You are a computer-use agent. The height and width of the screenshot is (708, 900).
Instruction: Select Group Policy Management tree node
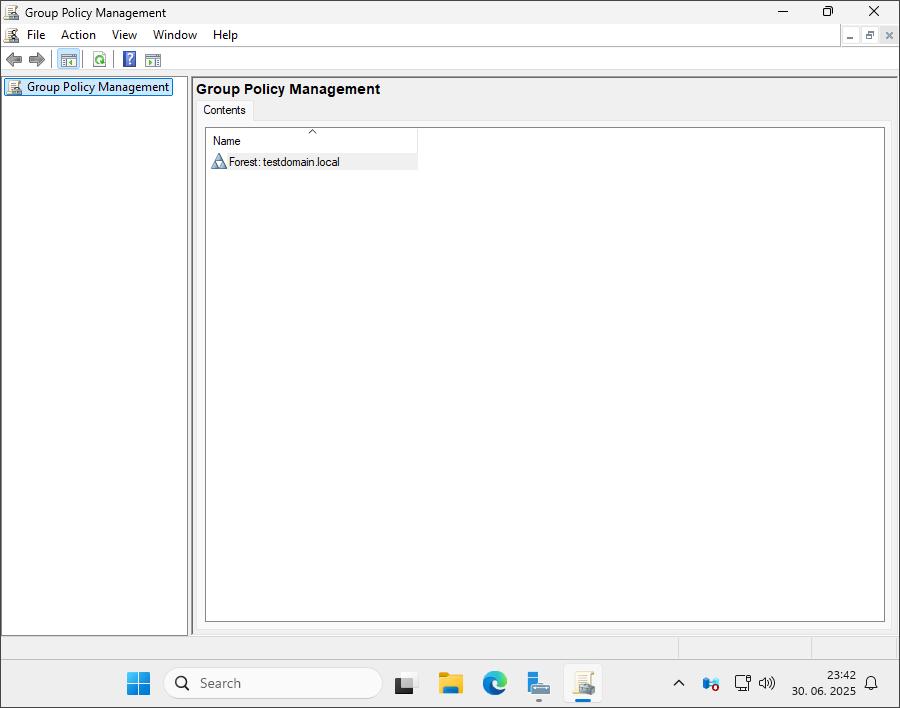point(88,87)
